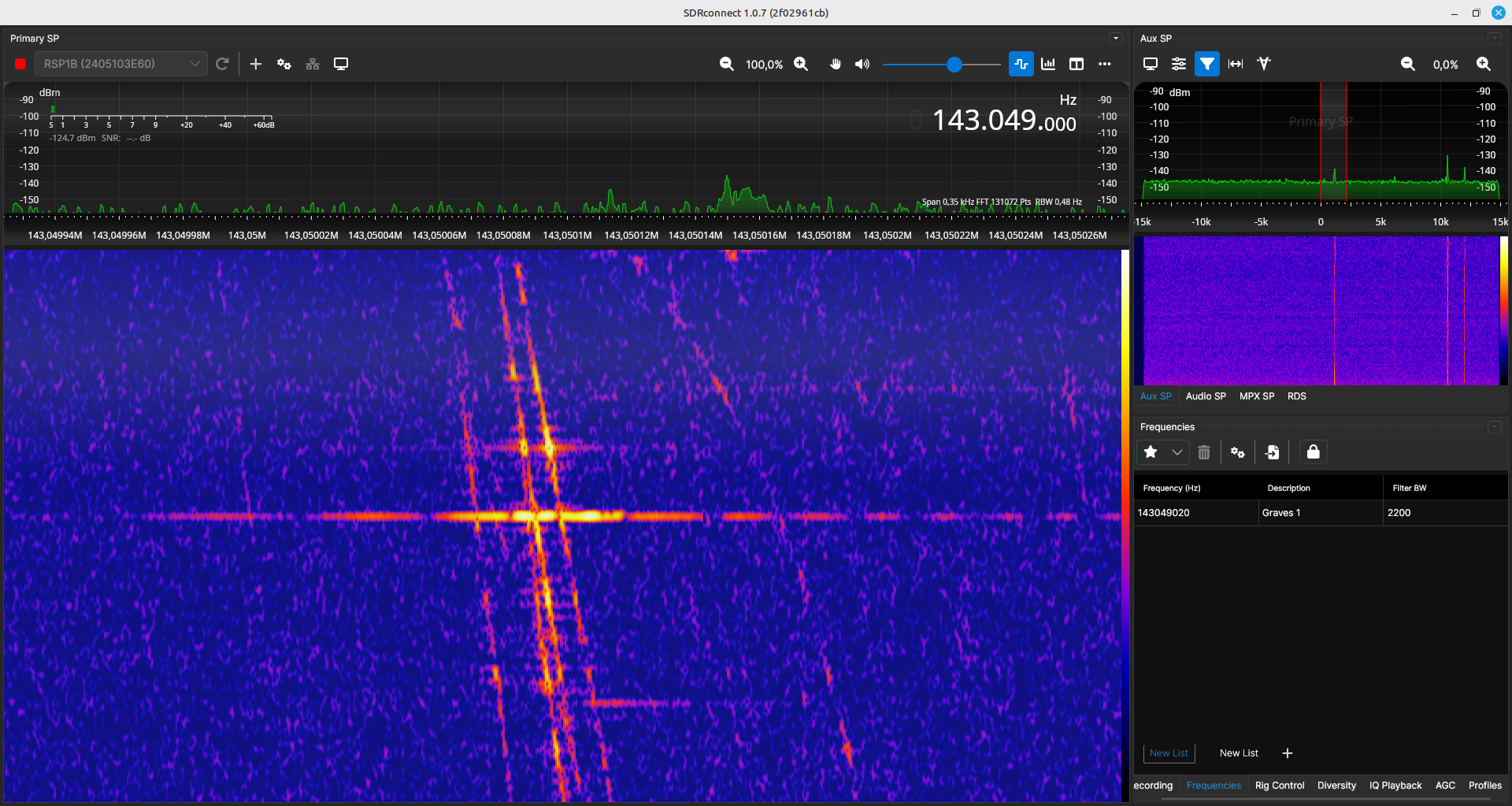This screenshot has width=1512, height=806.
Task: Switch to the Aux SP tab
Action: point(1156,396)
